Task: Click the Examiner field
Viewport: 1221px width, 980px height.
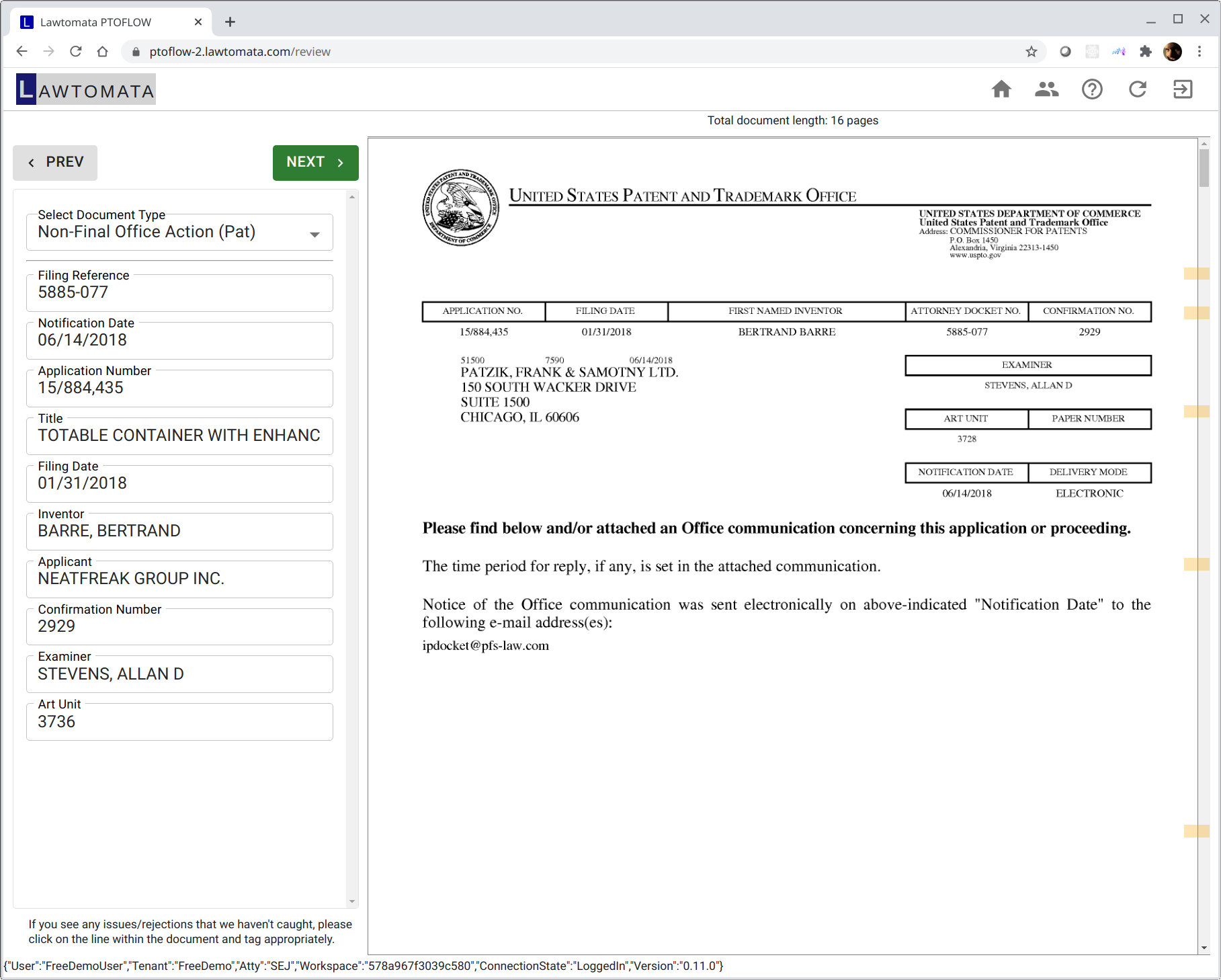Action: coord(179,674)
